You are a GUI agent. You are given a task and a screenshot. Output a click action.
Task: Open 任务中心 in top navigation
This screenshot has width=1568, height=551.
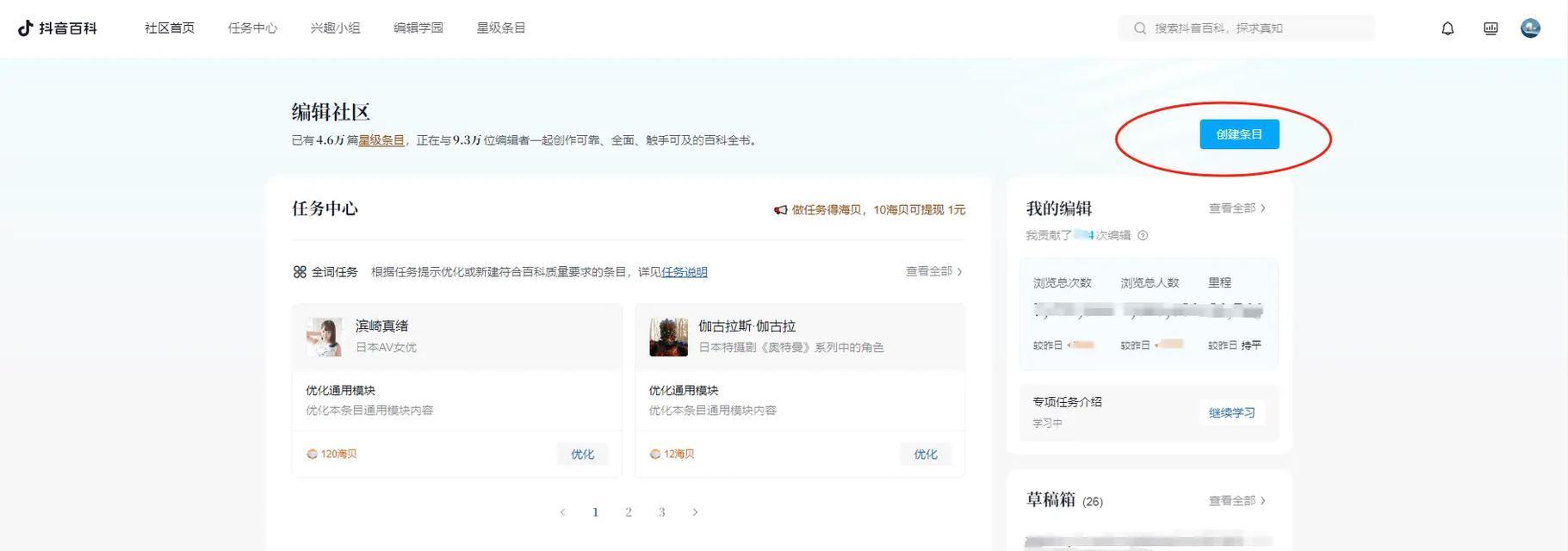click(x=252, y=28)
